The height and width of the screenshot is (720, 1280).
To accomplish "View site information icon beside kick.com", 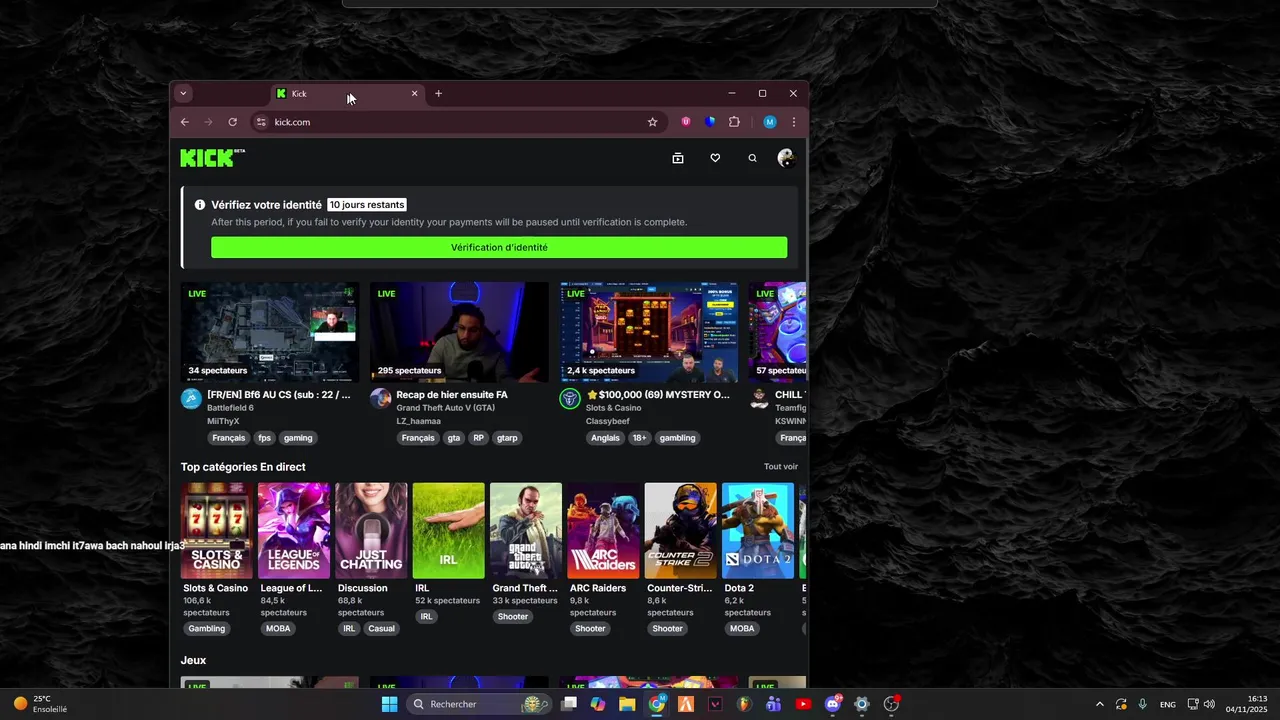I will pos(261,122).
